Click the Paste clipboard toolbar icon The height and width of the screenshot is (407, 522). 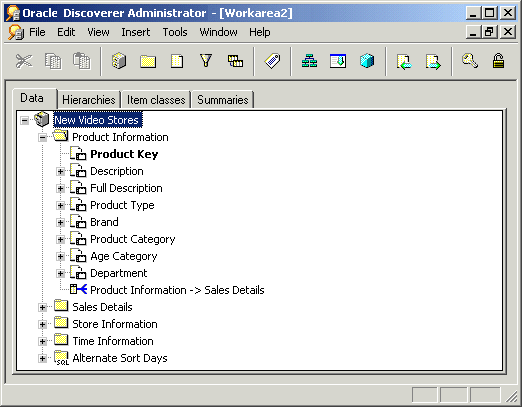tap(82, 61)
